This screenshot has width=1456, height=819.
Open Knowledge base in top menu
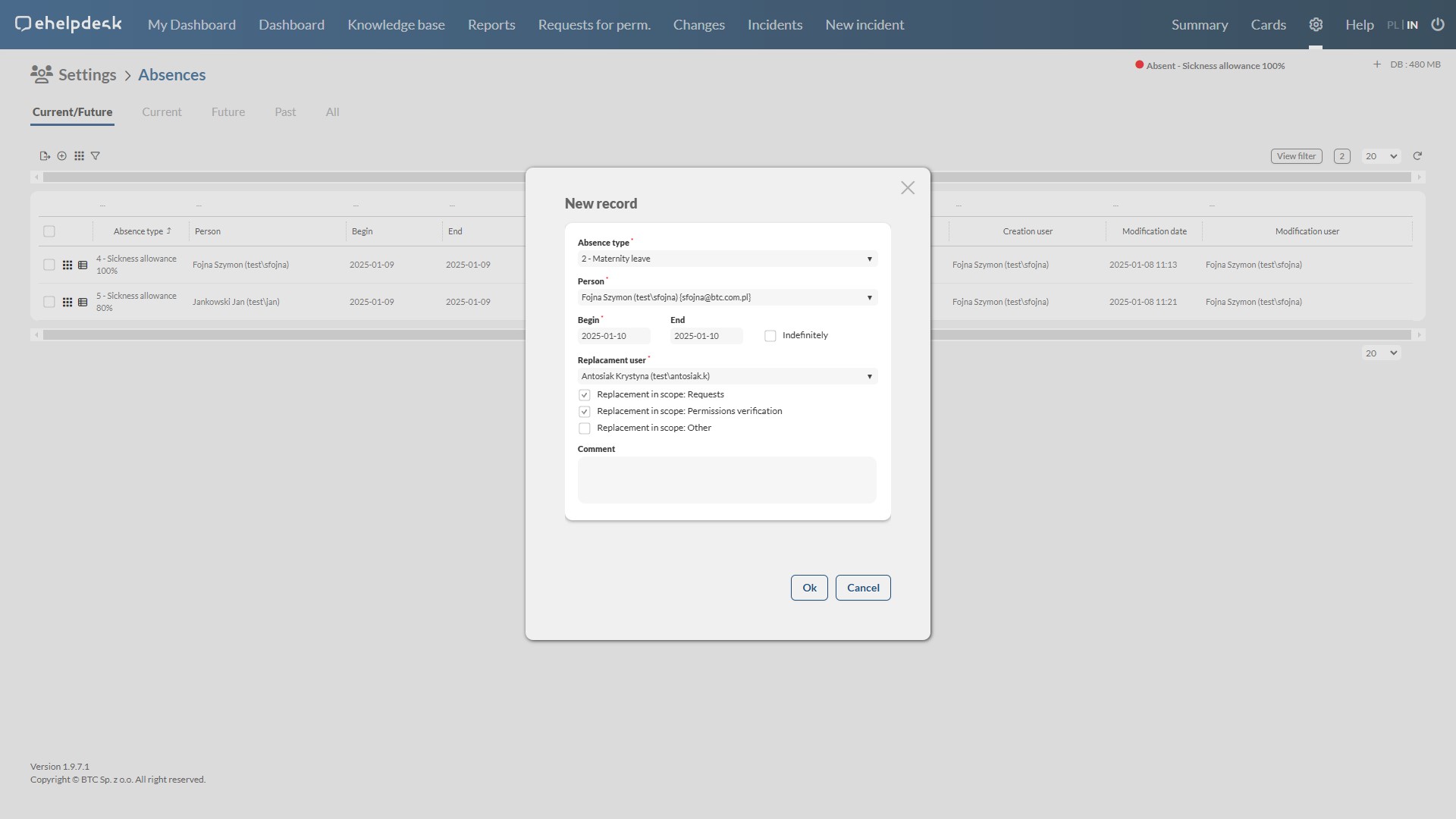pos(396,25)
